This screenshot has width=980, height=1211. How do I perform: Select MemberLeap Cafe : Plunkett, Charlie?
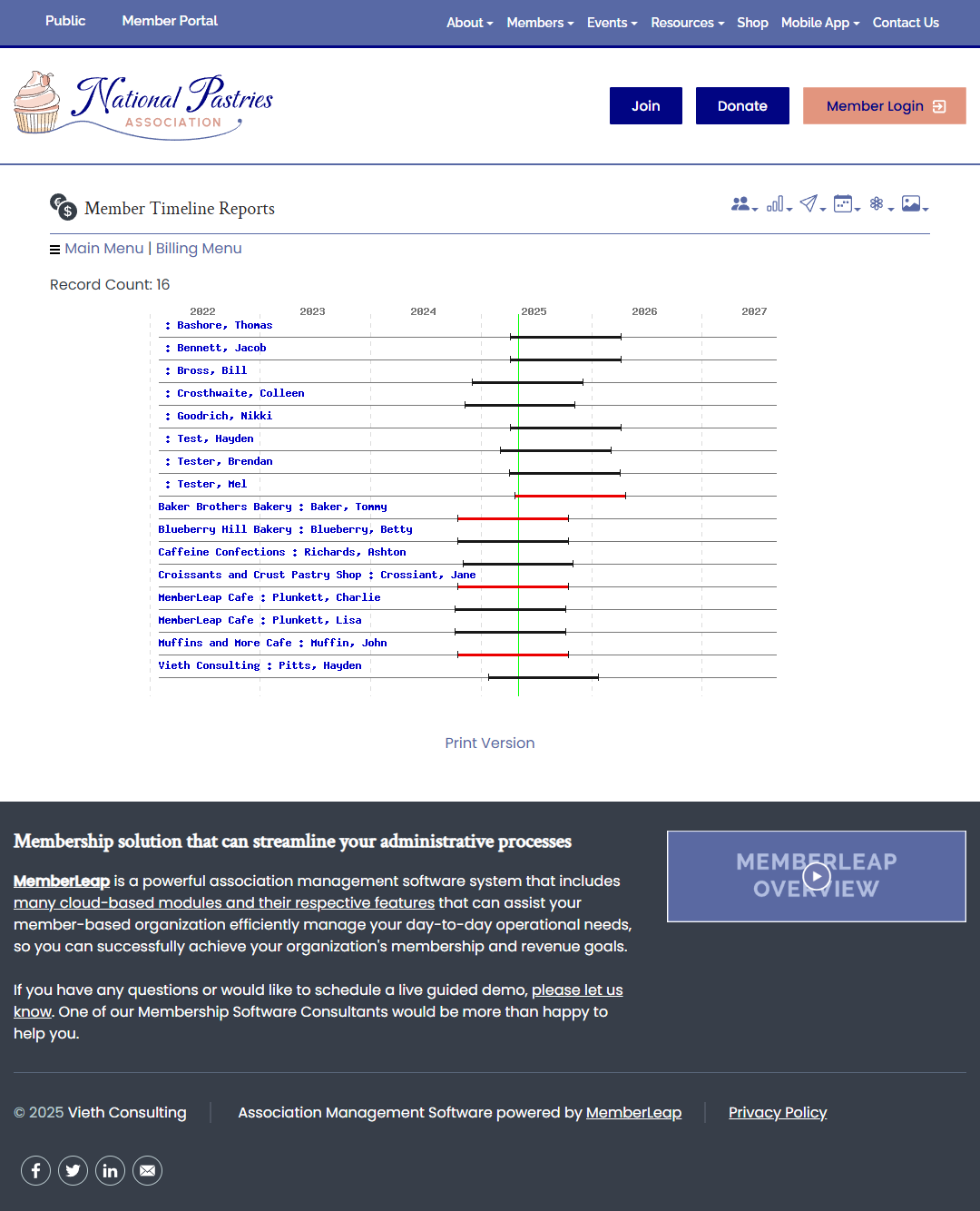269,597
